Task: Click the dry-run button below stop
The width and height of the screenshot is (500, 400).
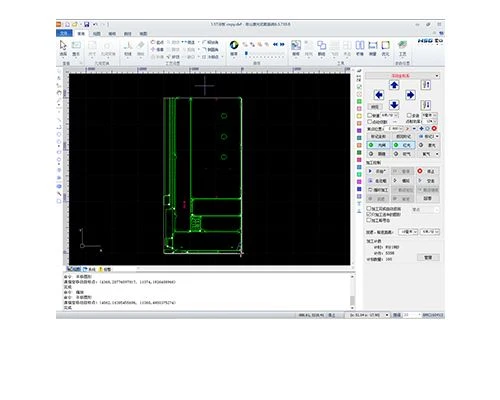Action: [428, 180]
